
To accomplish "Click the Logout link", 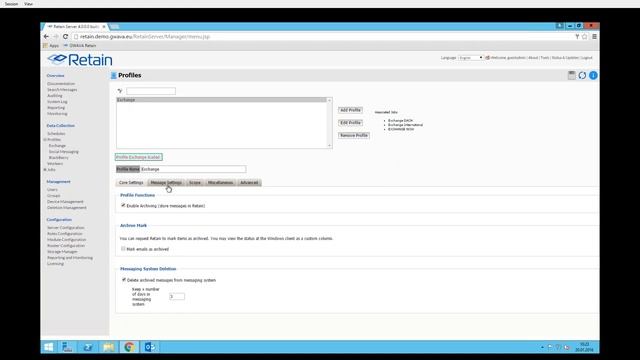I will pos(587,58).
